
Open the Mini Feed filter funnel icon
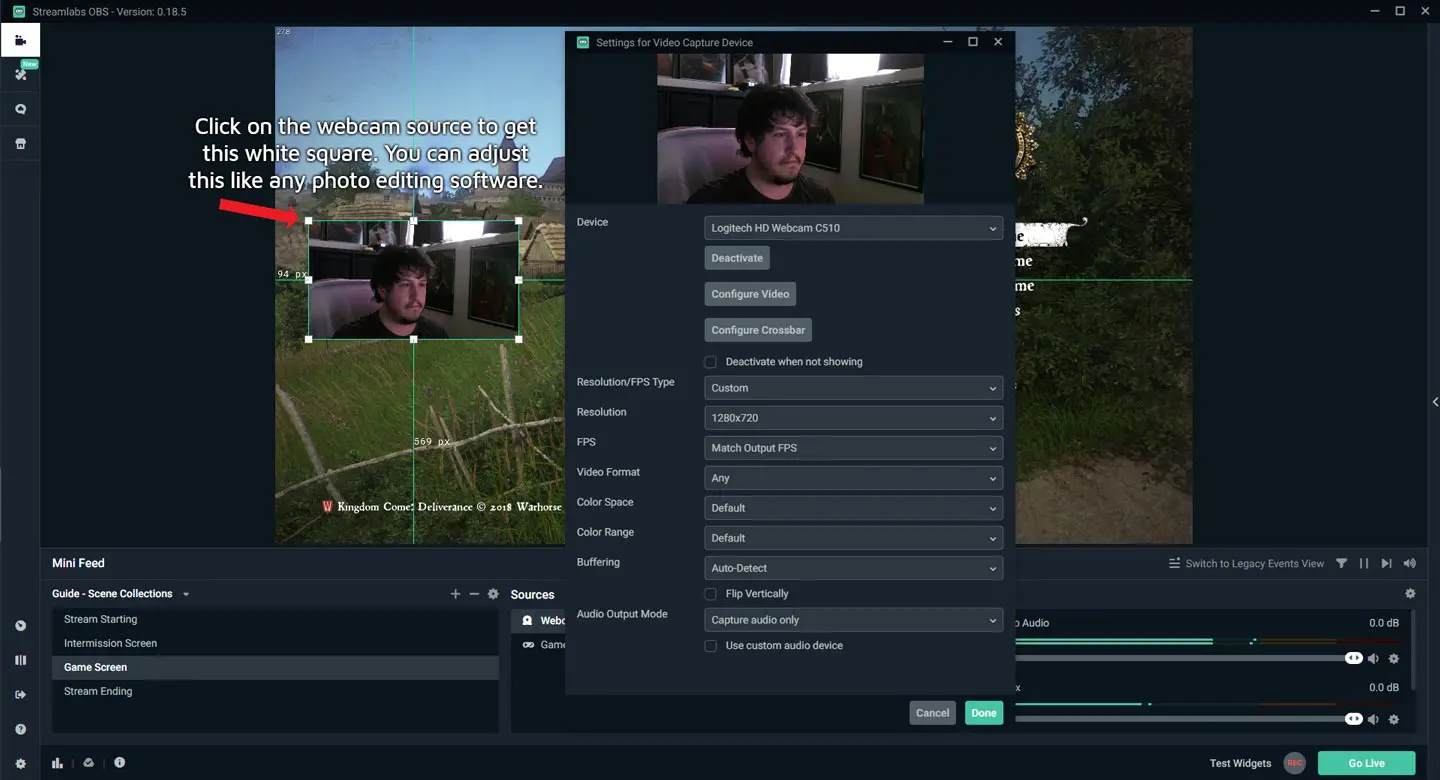coord(1341,564)
